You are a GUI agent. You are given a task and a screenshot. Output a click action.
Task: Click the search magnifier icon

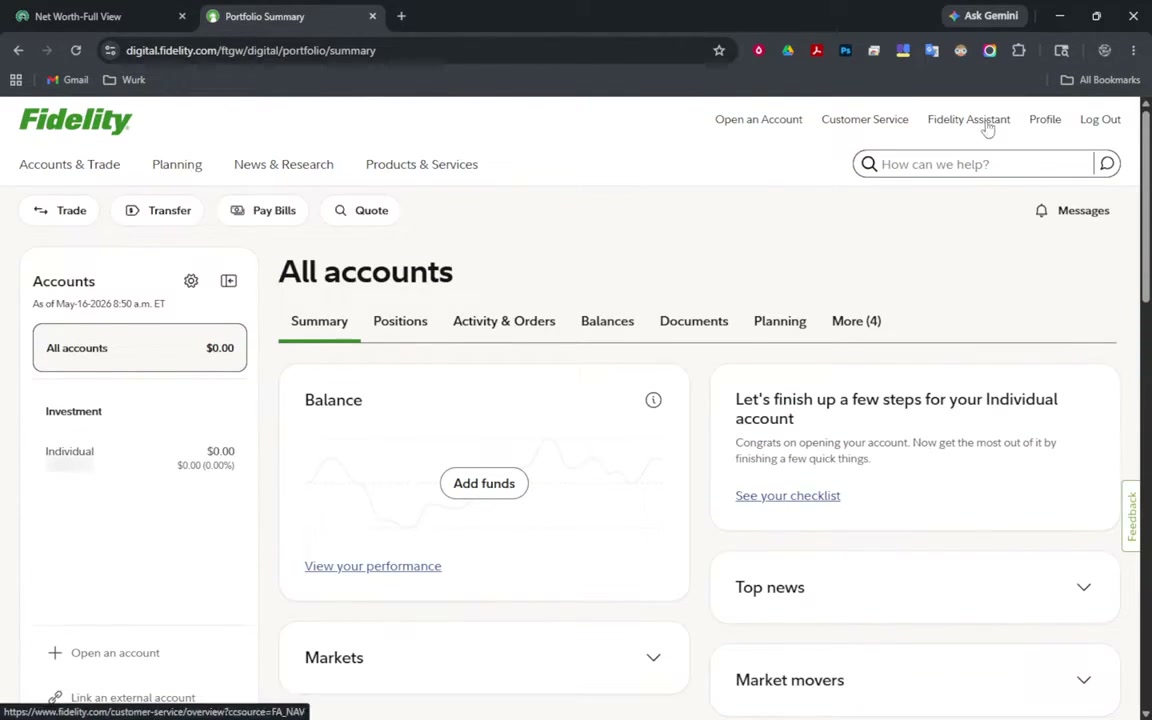pos(868,164)
